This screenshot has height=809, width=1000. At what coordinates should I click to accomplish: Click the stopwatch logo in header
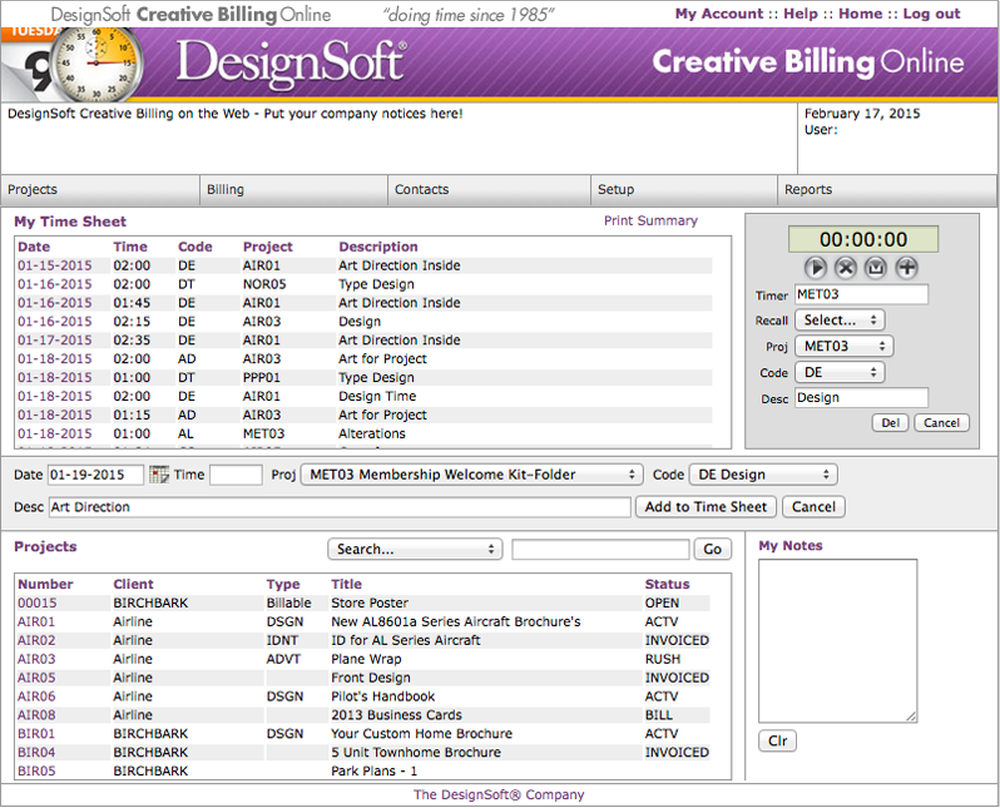96,64
